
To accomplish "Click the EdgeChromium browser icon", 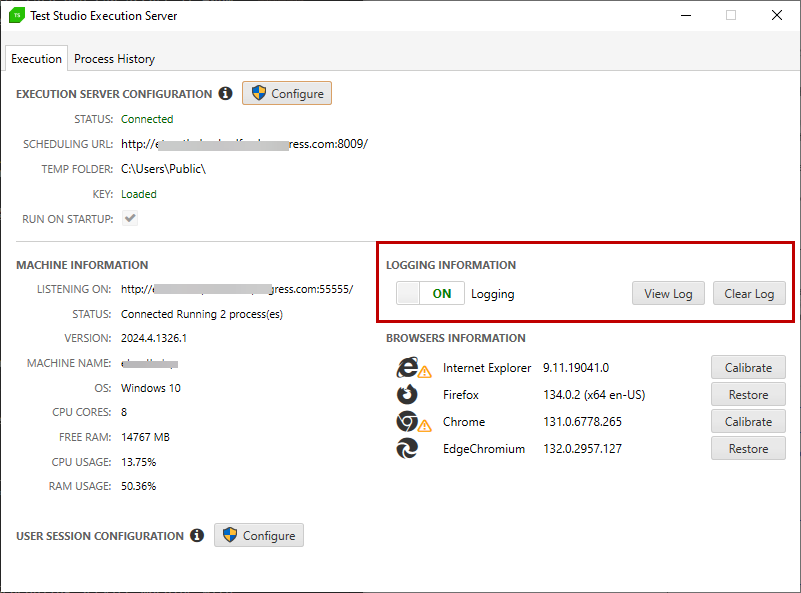I will (407, 448).
